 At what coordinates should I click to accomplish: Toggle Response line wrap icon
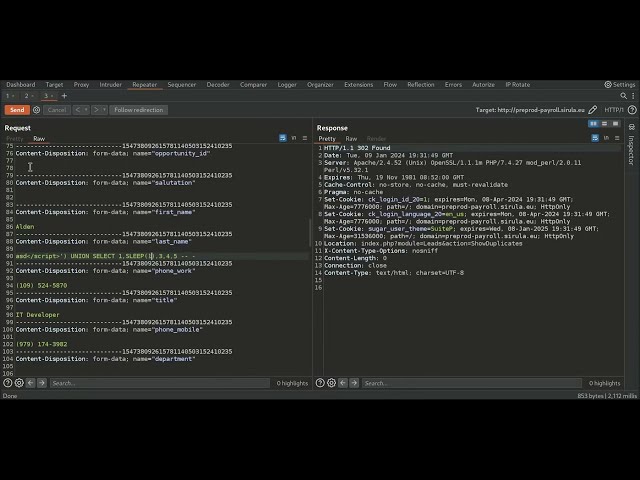(595, 138)
